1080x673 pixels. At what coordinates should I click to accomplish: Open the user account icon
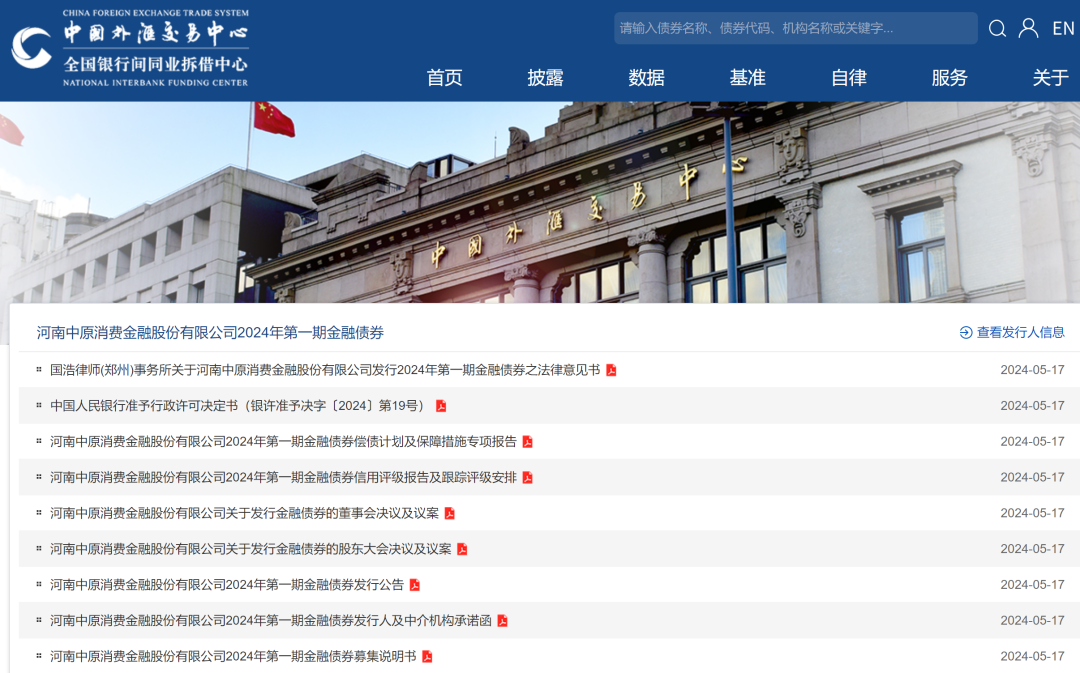point(1028,28)
